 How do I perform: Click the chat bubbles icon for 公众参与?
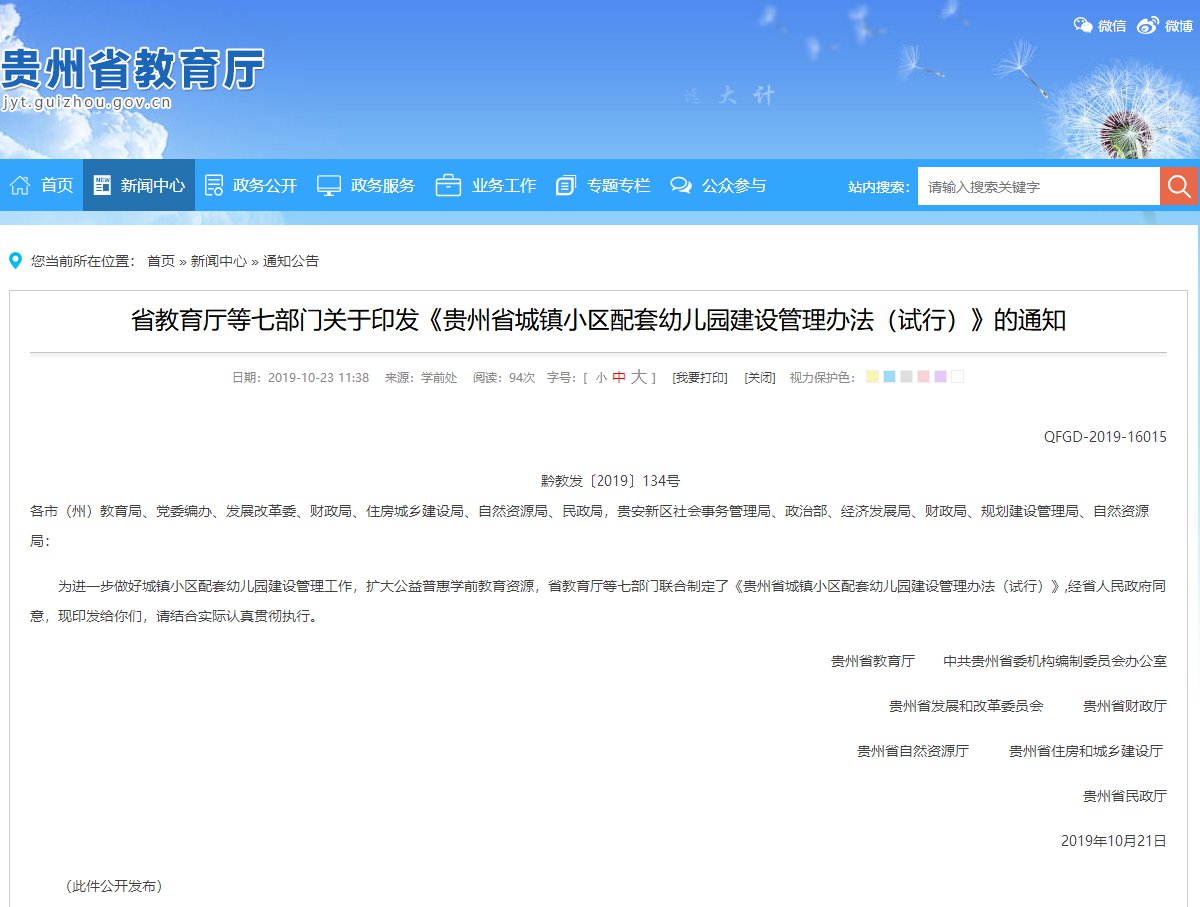[x=681, y=185]
